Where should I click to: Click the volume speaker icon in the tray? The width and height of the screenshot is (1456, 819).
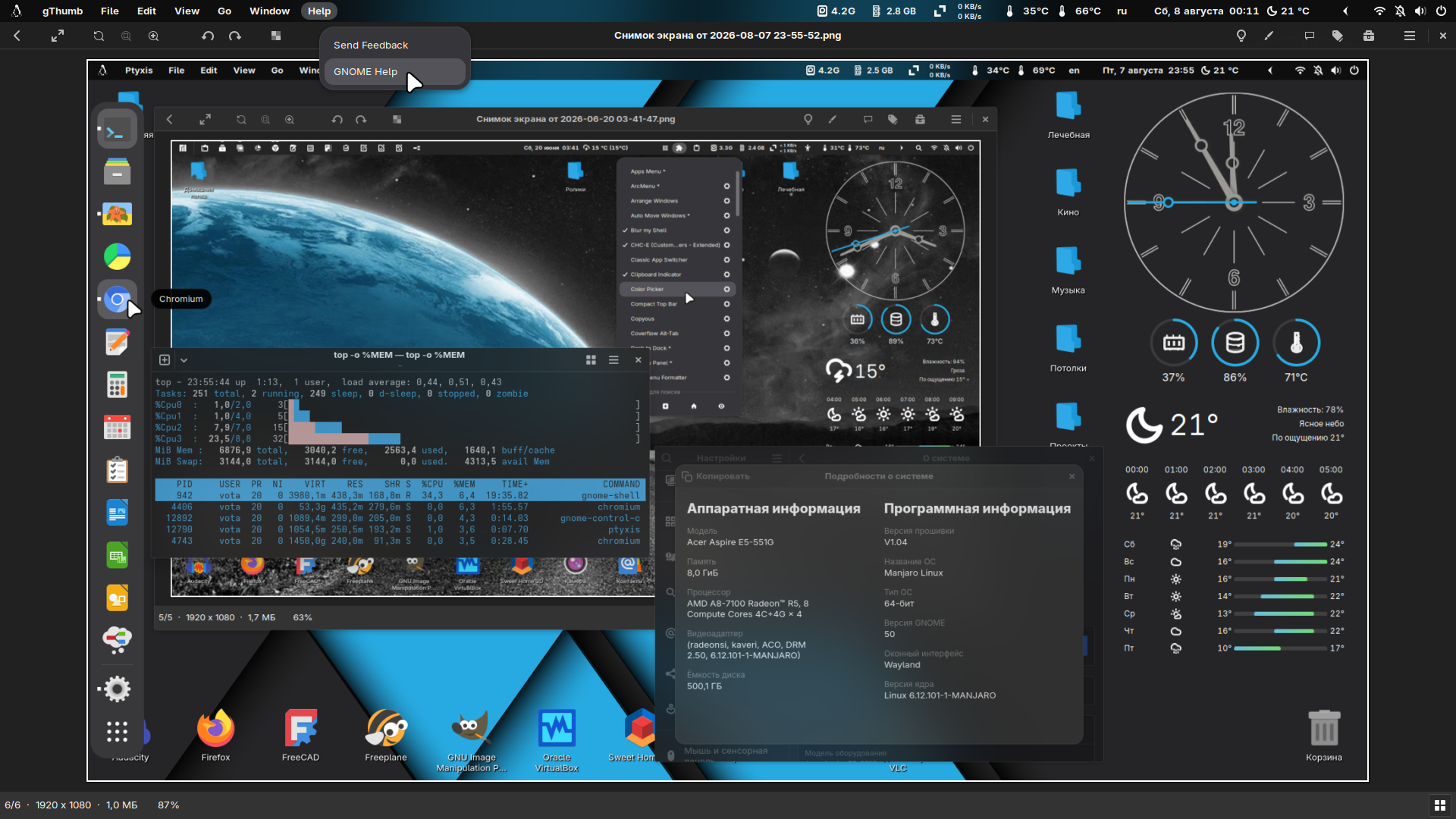click(1420, 11)
